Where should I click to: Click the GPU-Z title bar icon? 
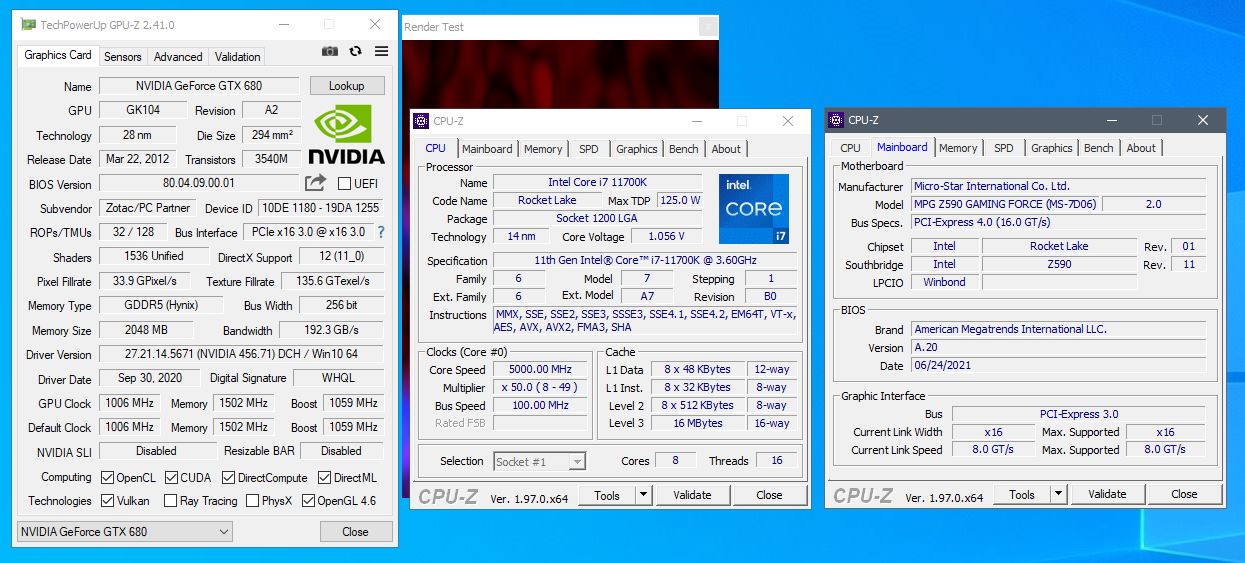(x=29, y=24)
